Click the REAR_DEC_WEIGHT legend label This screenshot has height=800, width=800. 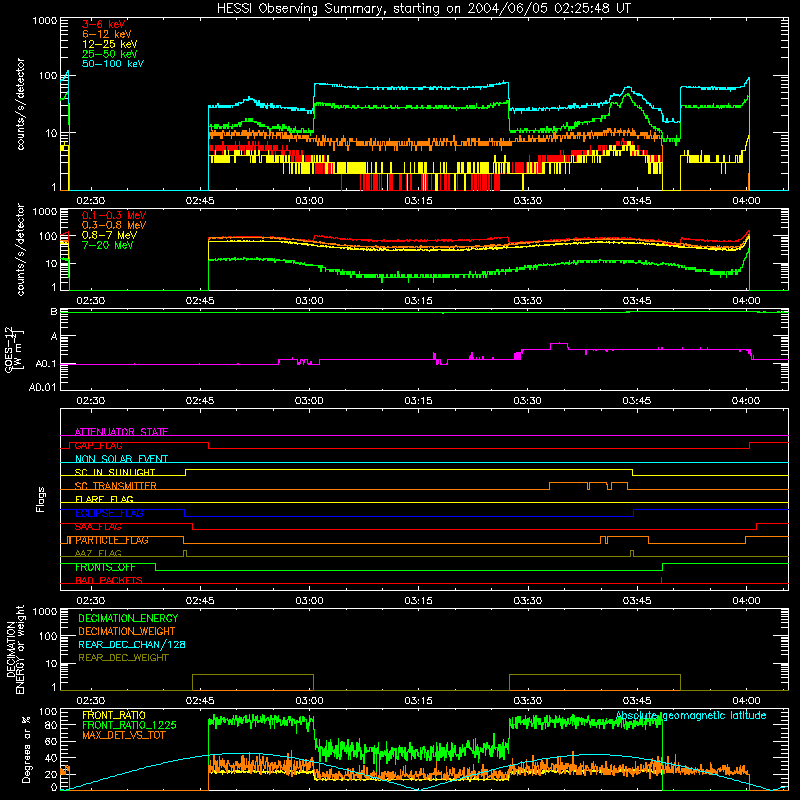[x=123, y=658]
